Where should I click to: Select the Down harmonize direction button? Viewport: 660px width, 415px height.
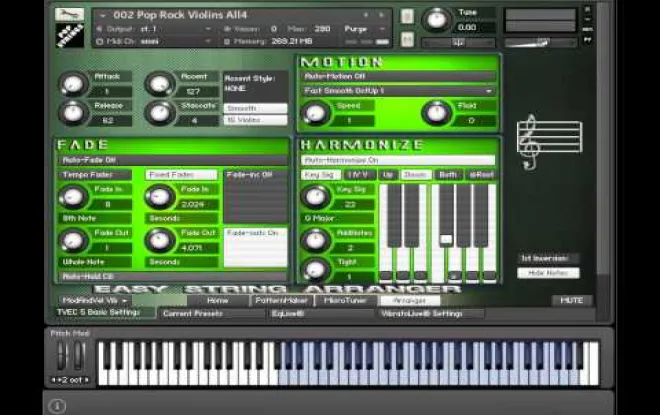coord(416,175)
